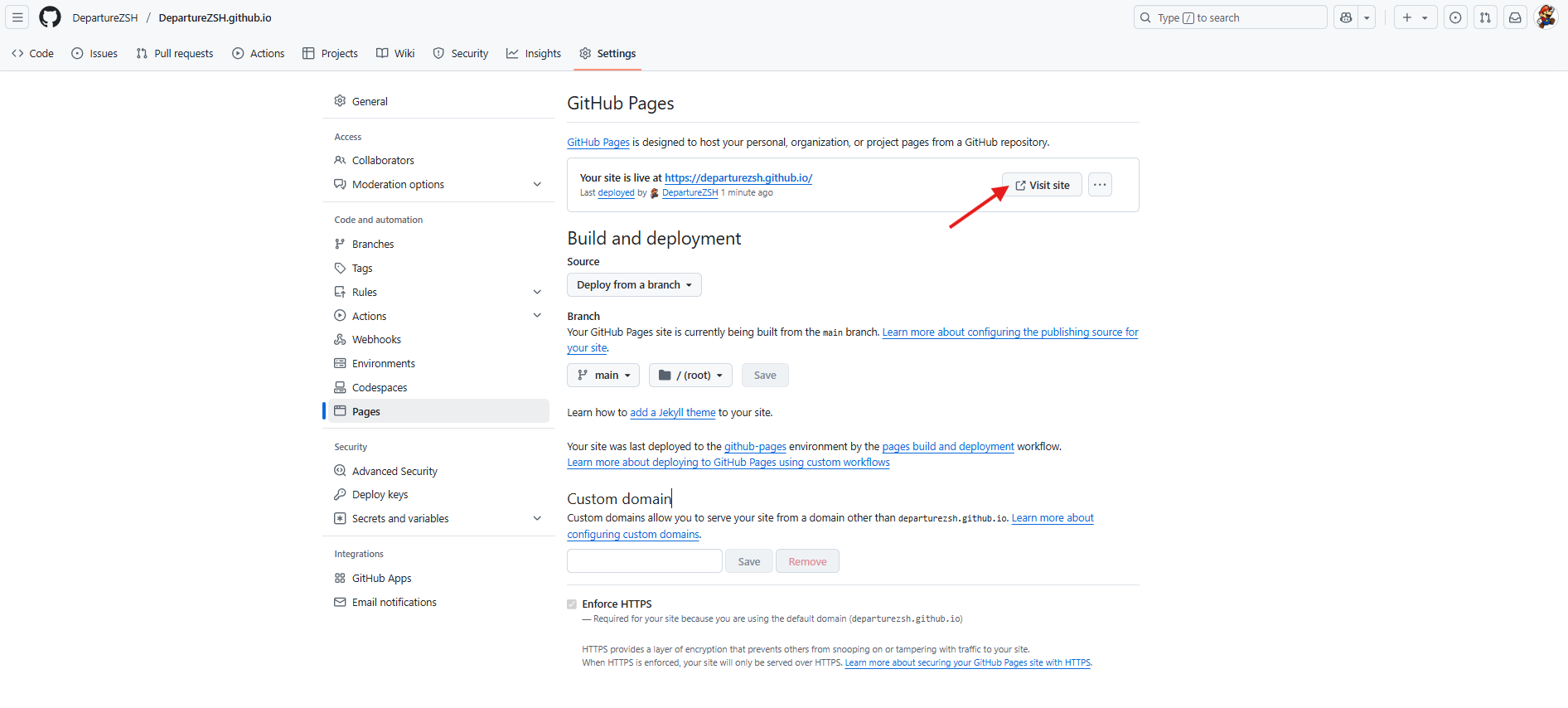Open configuring publishing source docs link
The height and width of the screenshot is (708, 1568).
click(1010, 332)
